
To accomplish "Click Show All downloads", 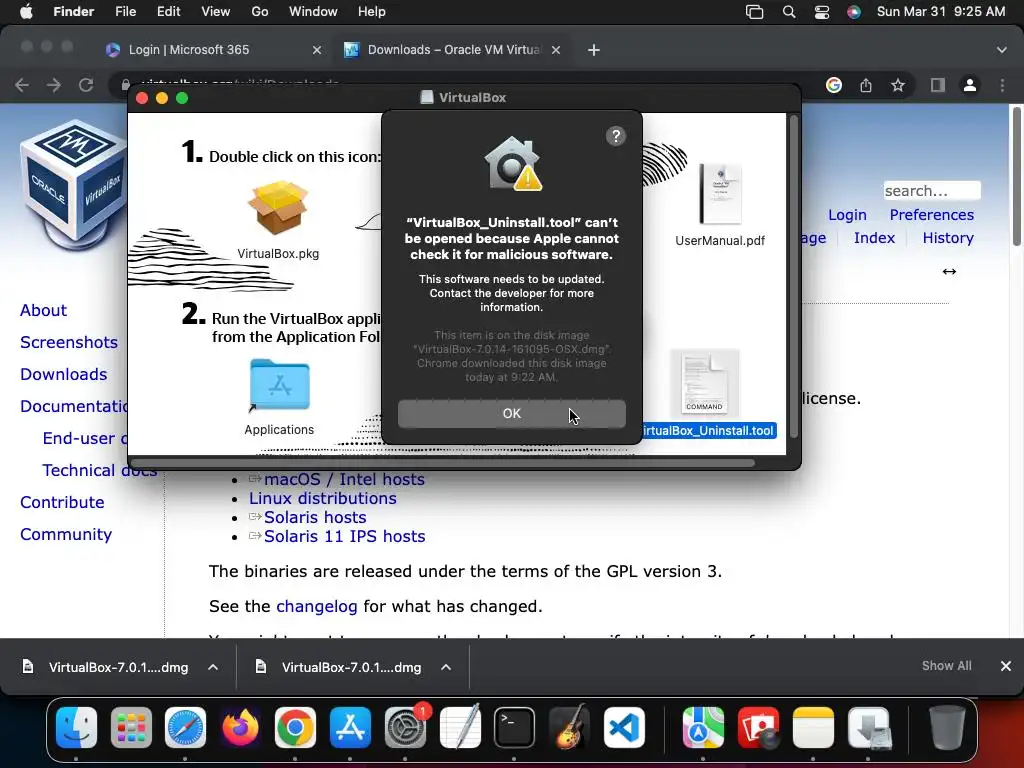I will tap(946, 666).
